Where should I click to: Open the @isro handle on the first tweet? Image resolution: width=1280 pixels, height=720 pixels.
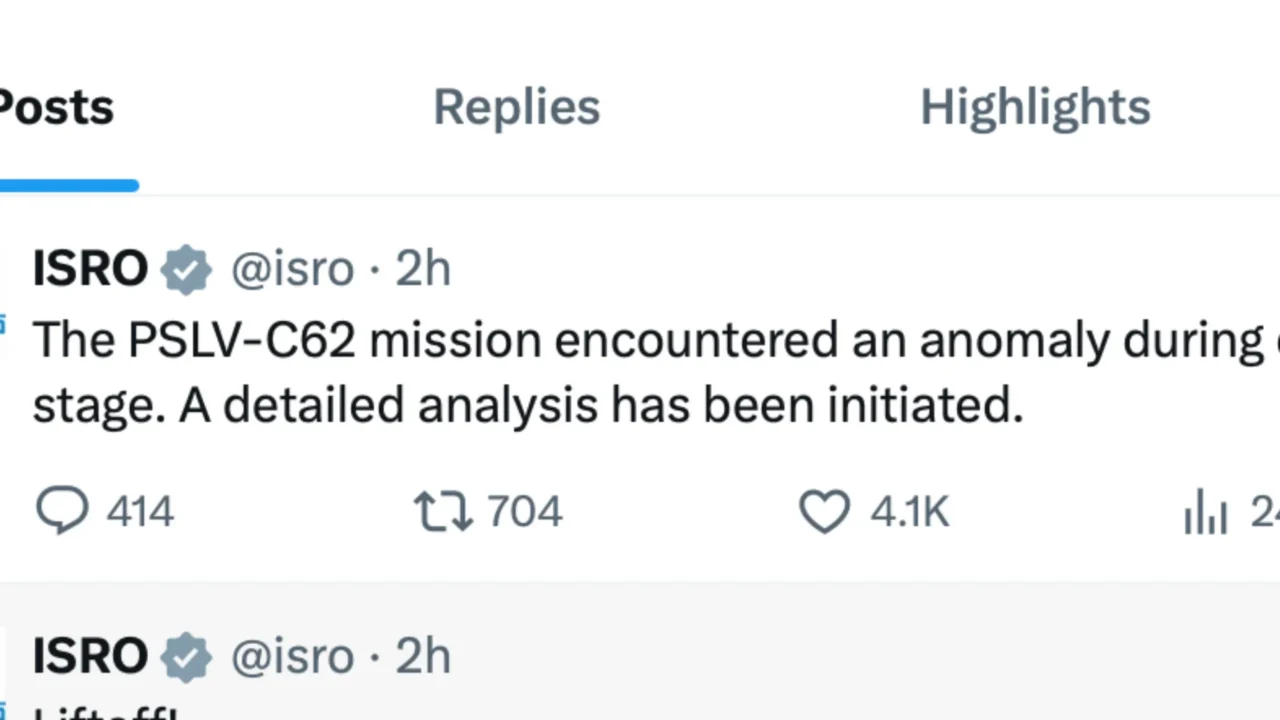[x=291, y=268]
